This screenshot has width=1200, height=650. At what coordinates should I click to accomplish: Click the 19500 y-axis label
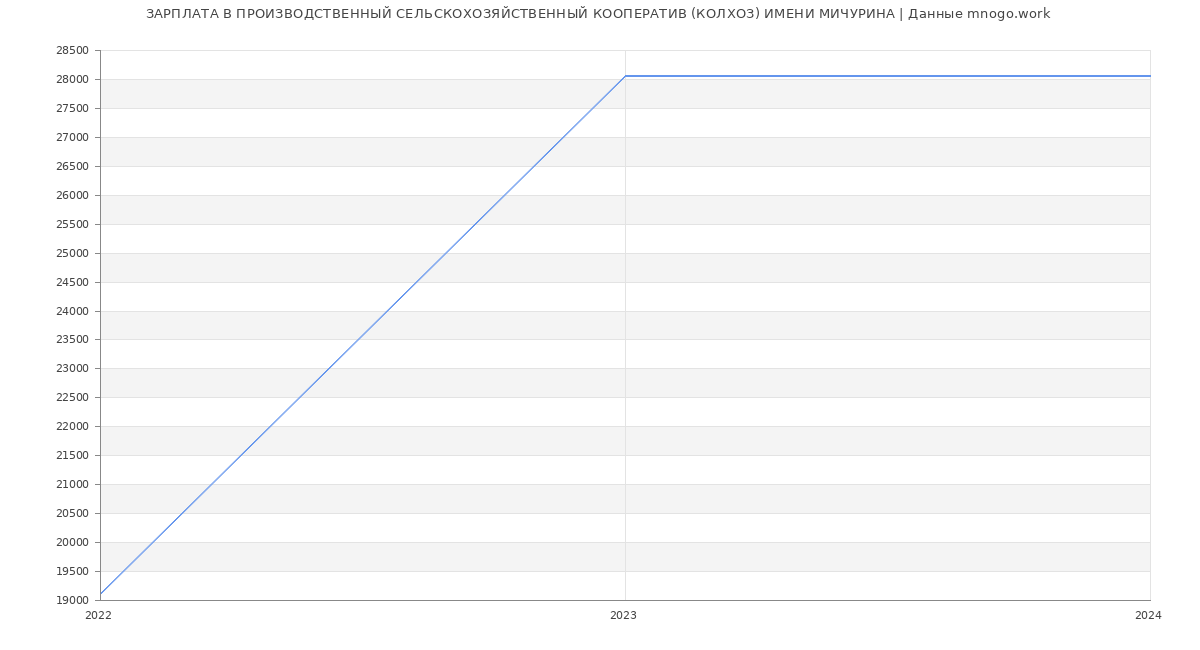click(x=72, y=571)
